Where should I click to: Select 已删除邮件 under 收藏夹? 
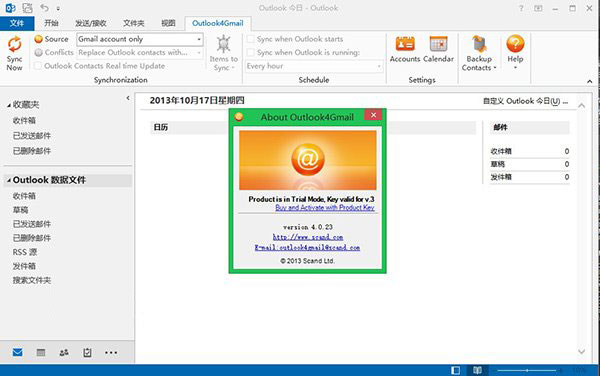tap(32, 151)
